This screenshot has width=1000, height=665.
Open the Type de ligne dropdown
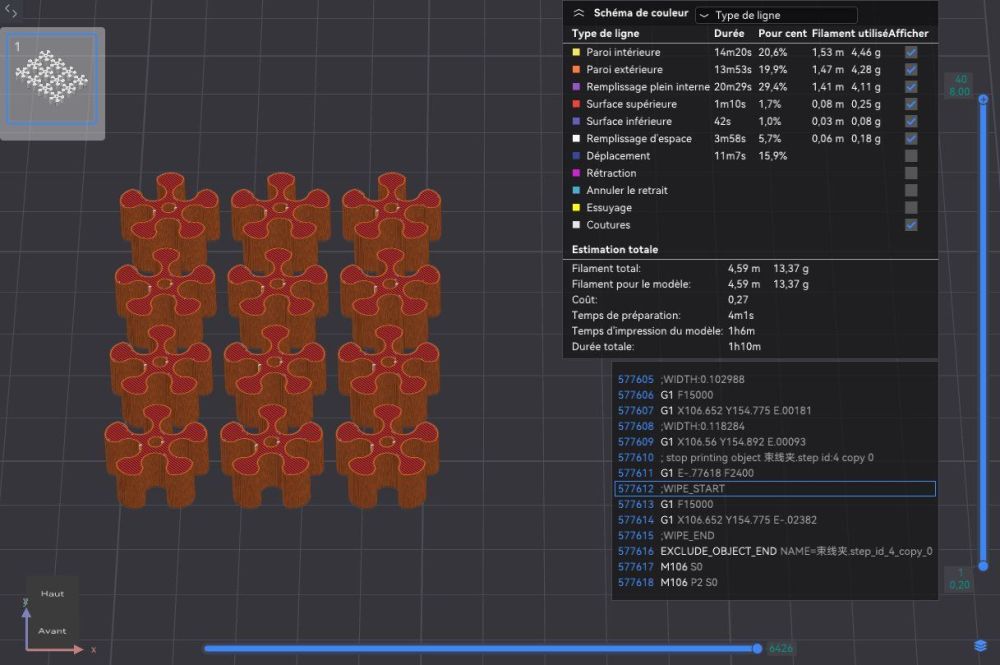(775, 16)
